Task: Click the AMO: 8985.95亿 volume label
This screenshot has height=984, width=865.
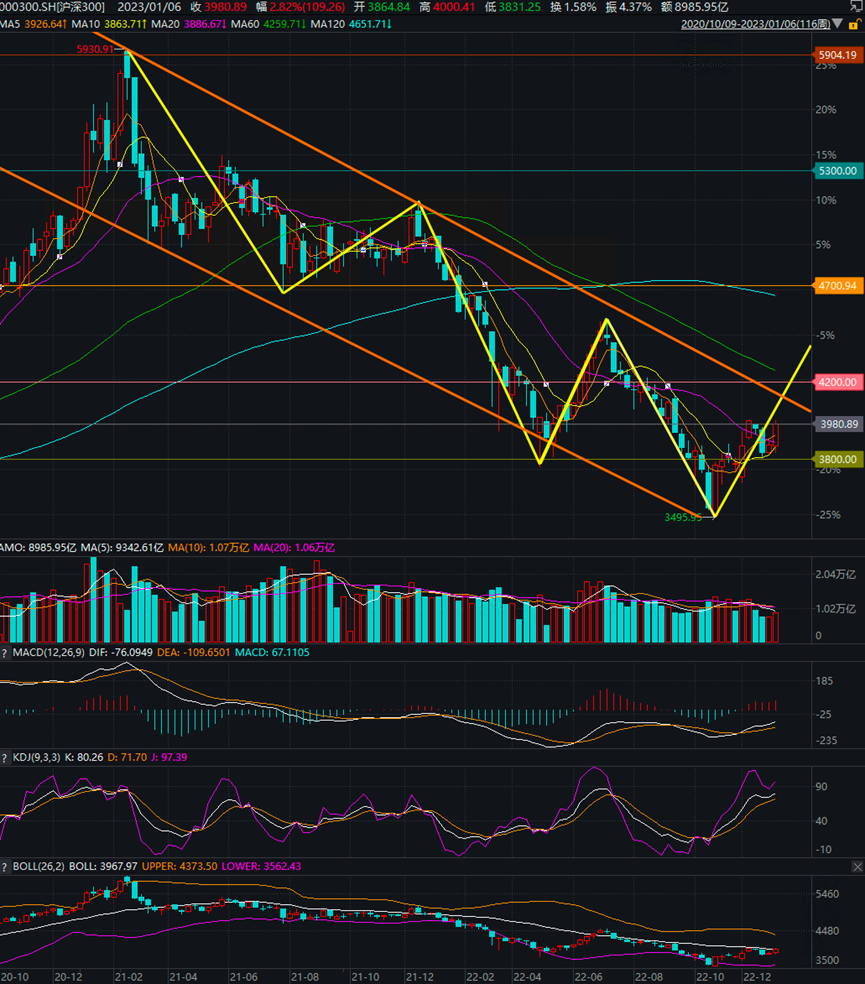Action: coord(38,548)
